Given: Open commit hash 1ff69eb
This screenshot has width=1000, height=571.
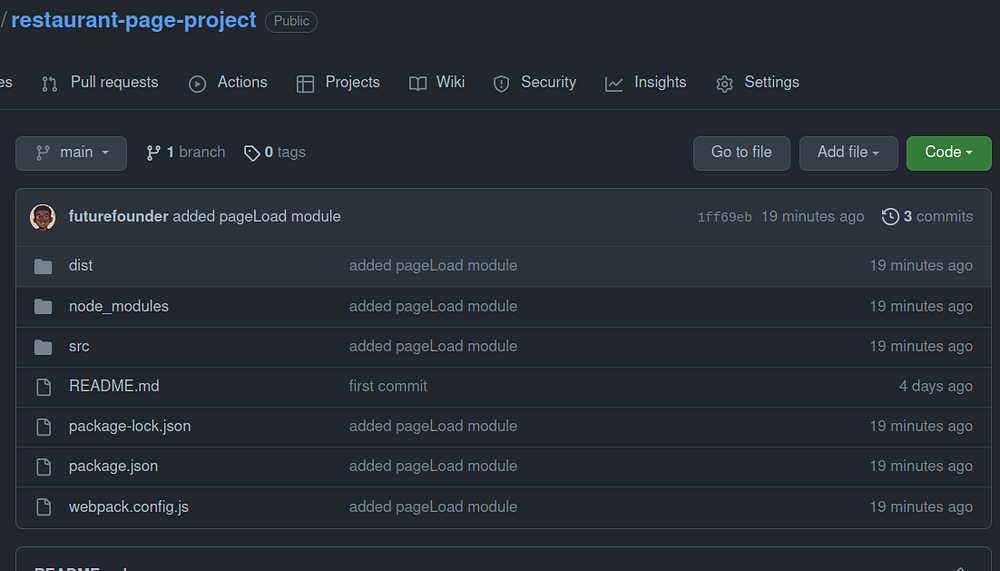Looking at the screenshot, I should tap(724, 217).
